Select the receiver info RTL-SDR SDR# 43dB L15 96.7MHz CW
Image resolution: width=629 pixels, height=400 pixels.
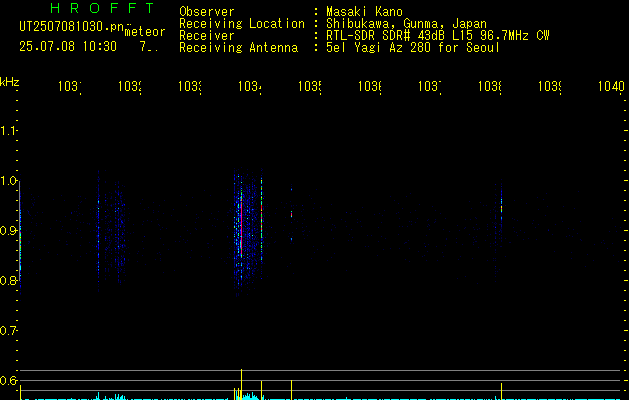[x=438, y=36]
